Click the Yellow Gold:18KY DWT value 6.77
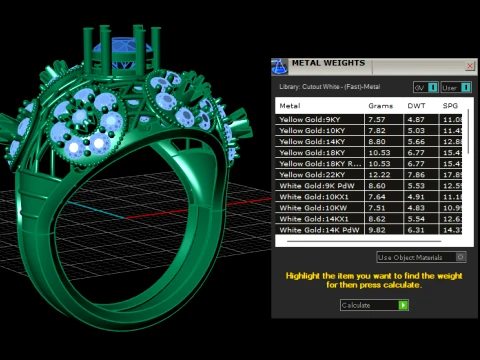The height and width of the screenshot is (360, 480). pyautogui.click(x=416, y=153)
